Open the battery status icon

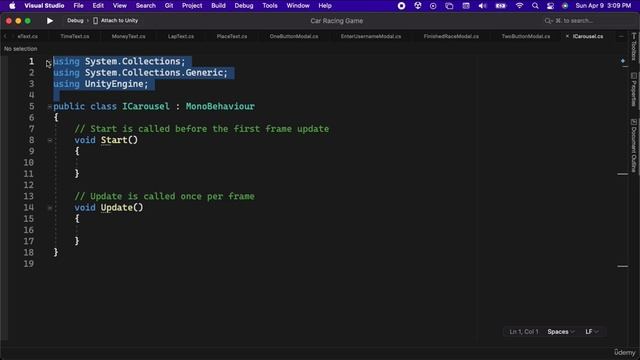(501, 6)
